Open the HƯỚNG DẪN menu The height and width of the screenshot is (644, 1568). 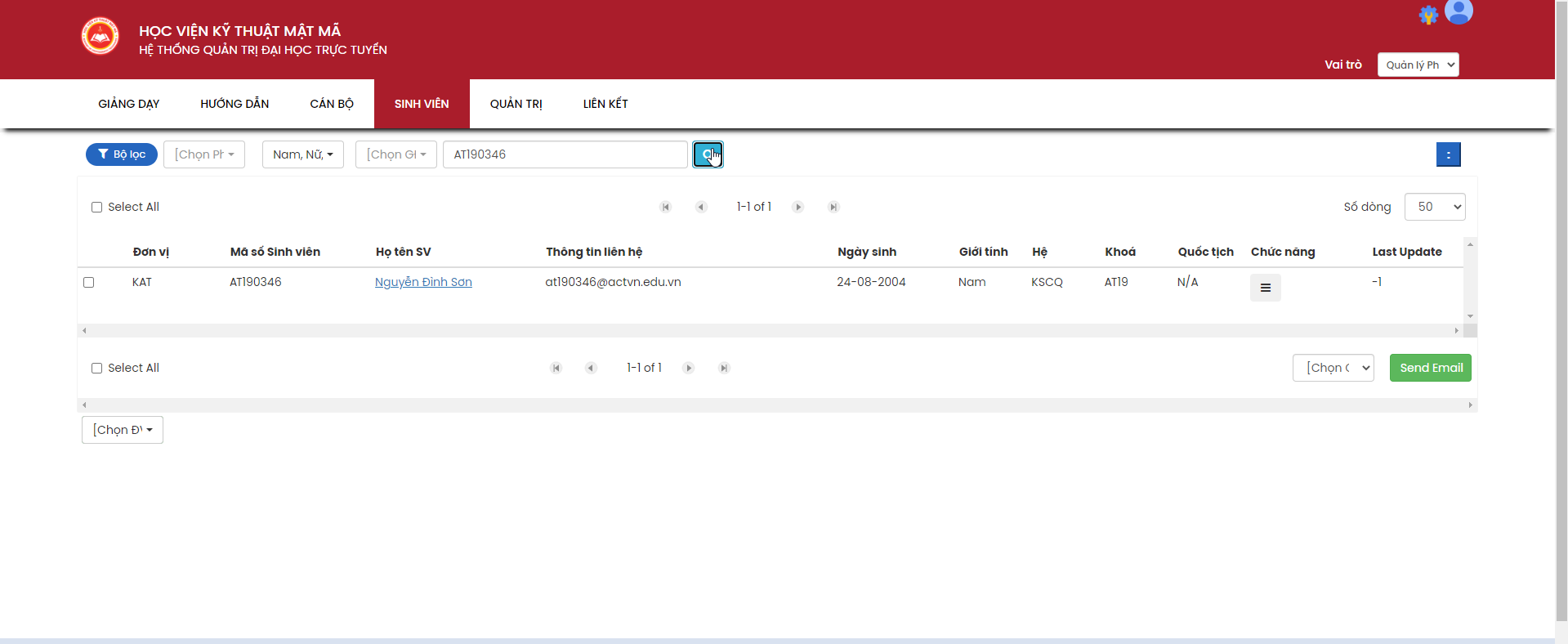(x=235, y=104)
